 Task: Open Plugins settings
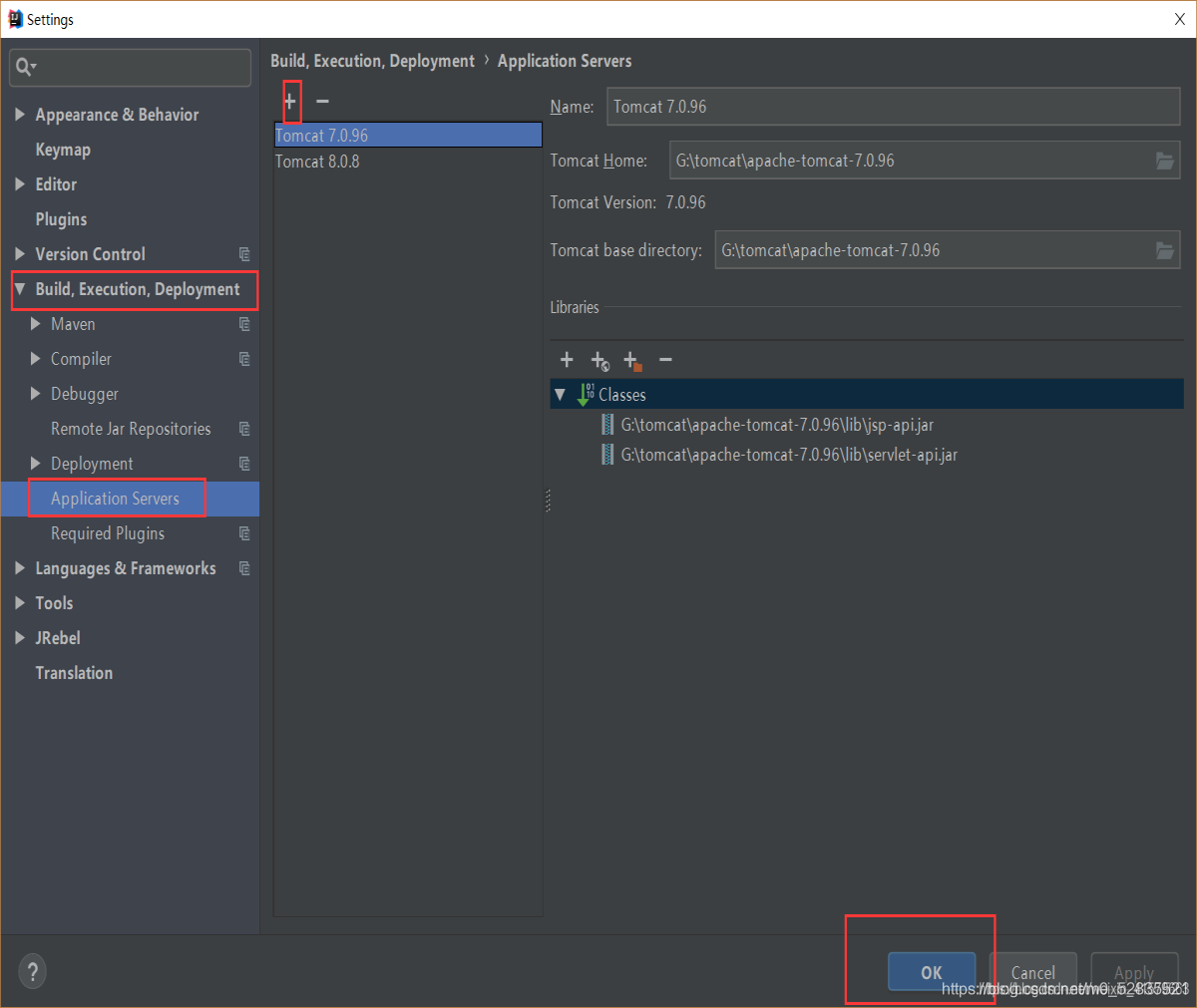tap(61, 219)
